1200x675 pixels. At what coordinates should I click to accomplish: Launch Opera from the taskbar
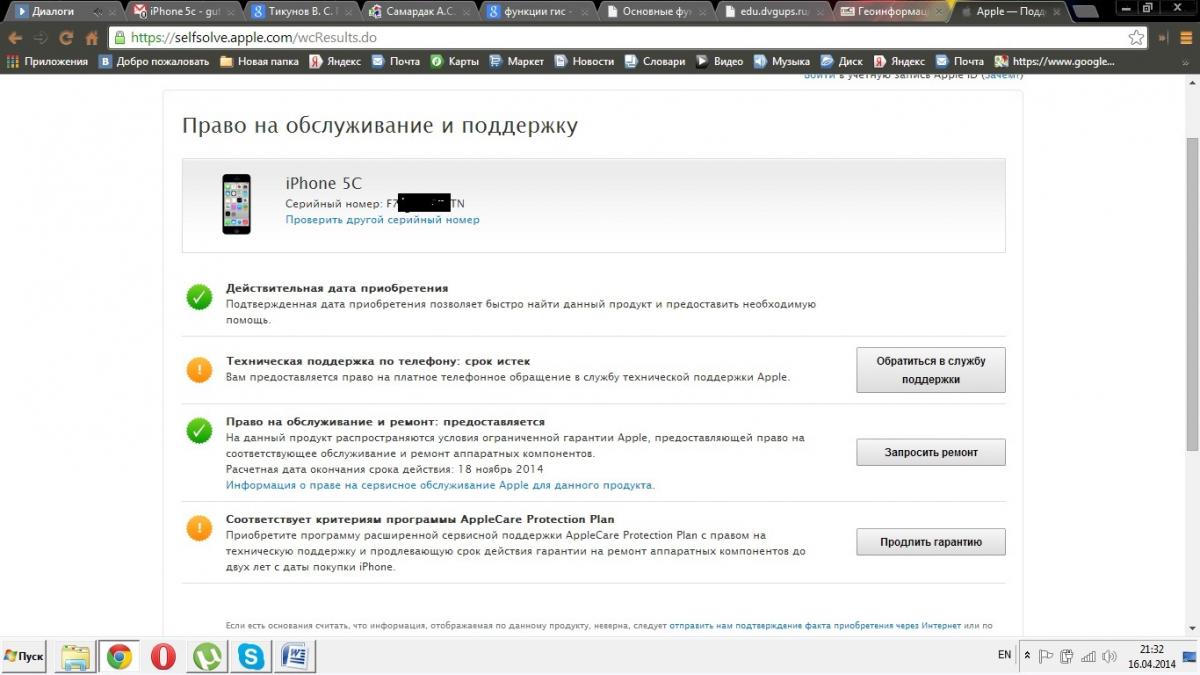[163, 657]
